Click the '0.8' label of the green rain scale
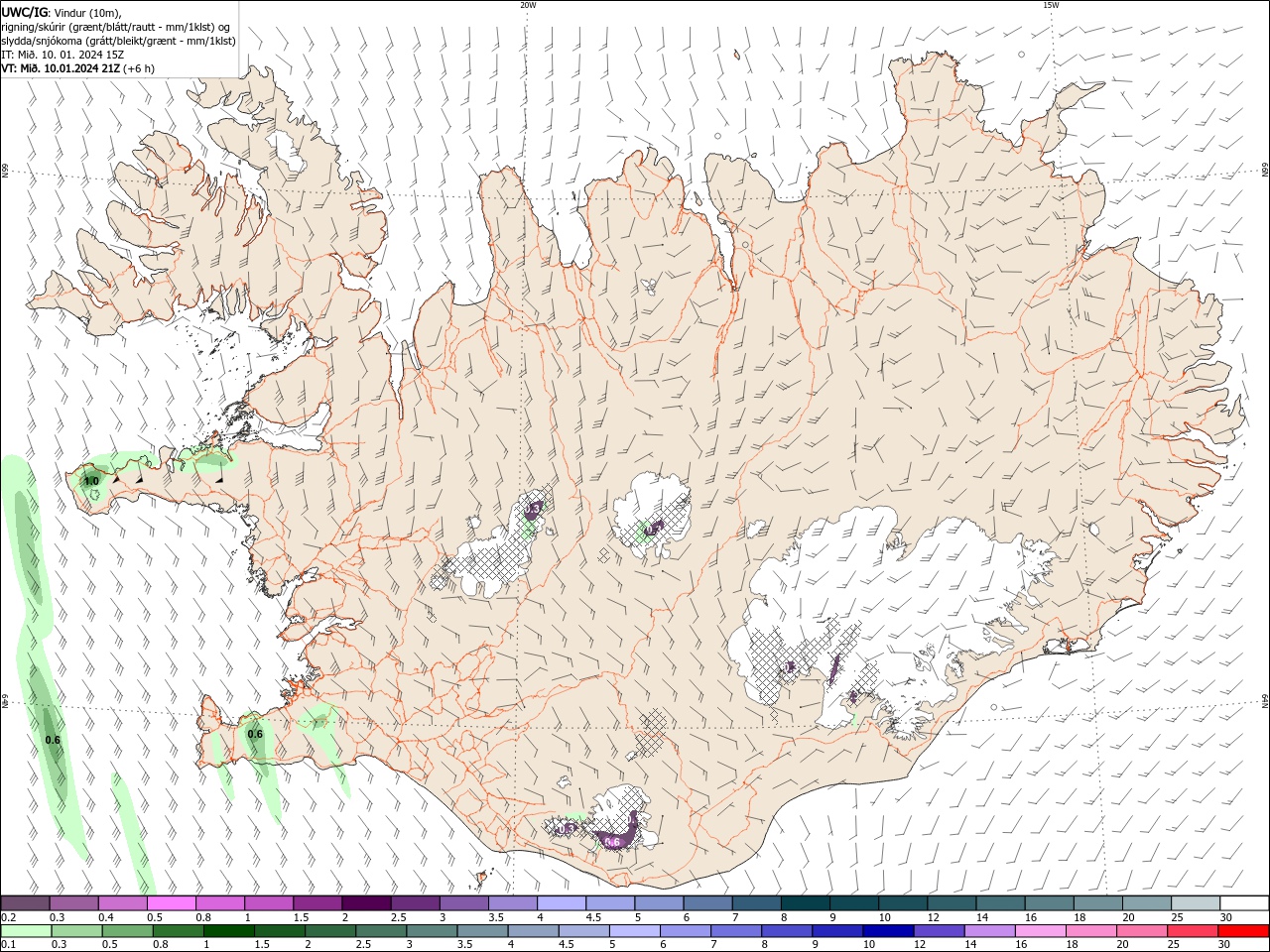1270x952 pixels. tap(161, 945)
